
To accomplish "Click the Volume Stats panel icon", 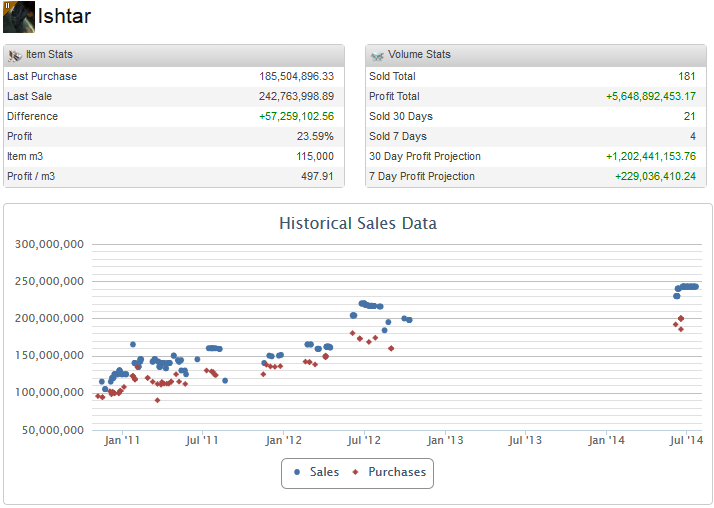I will [x=377, y=55].
